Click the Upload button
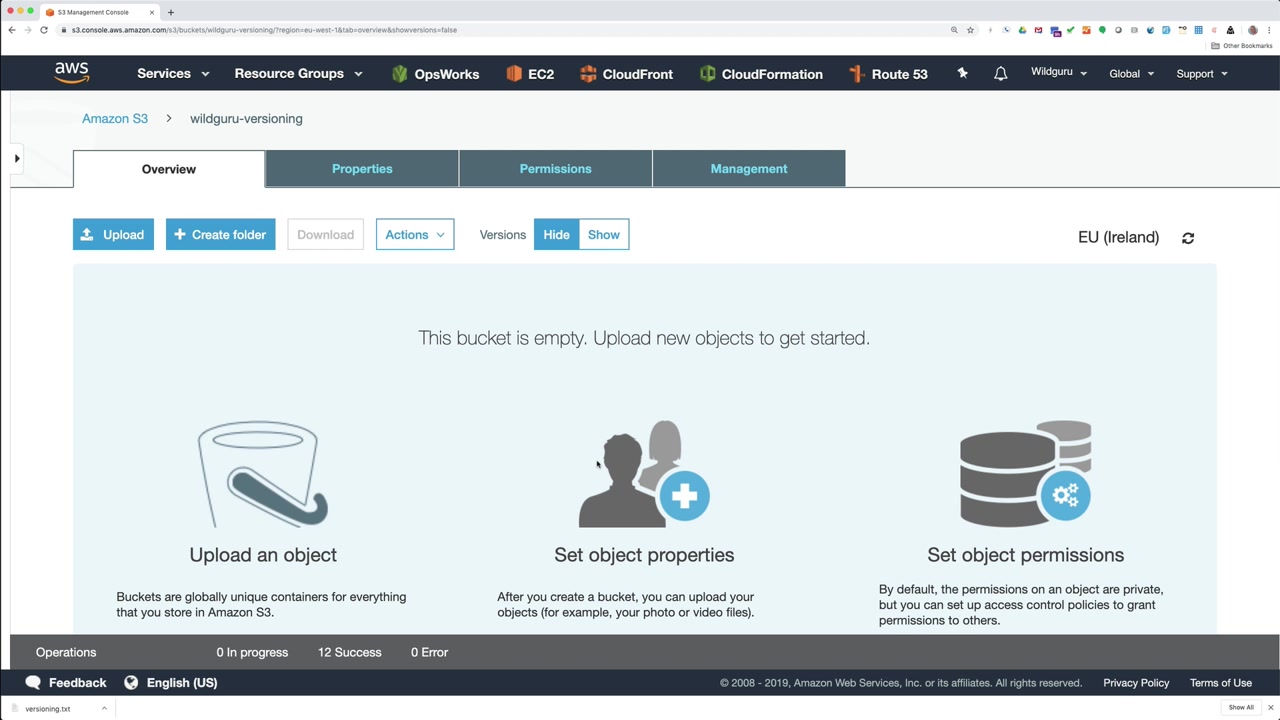This screenshot has height=720, width=1280. click(113, 235)
